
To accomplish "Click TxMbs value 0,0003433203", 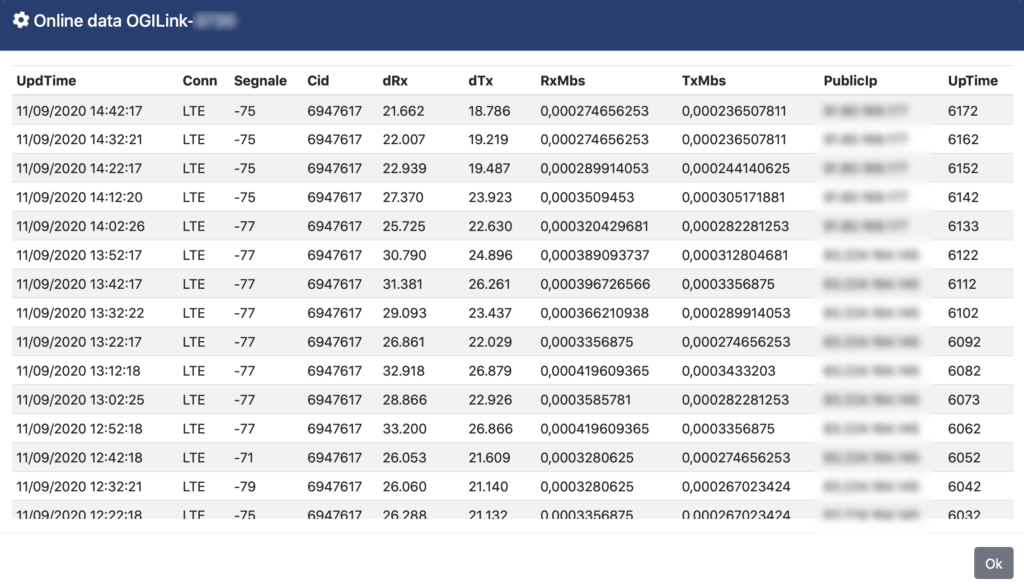I will tap(729, 371).
